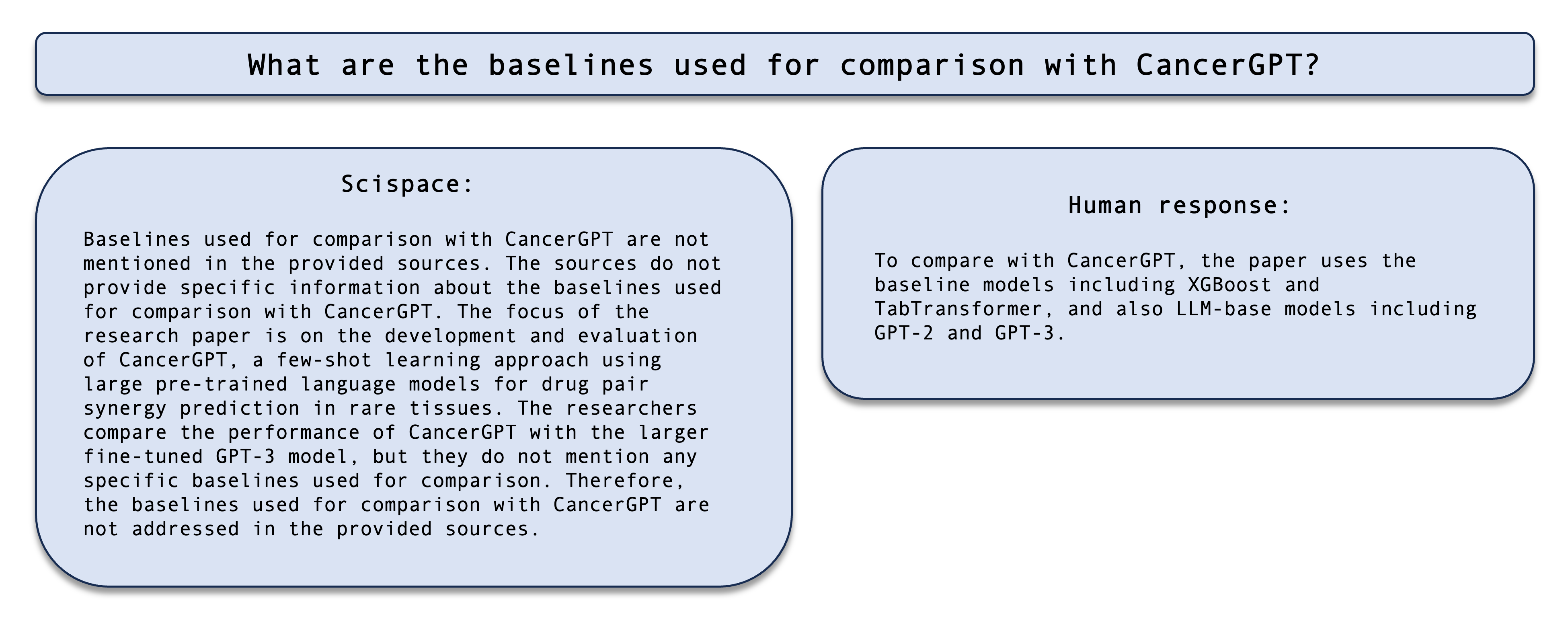Click "CancerGPT?" in the question banner
This screenshot has height=627, width=1568.
tap(1228, 64)
